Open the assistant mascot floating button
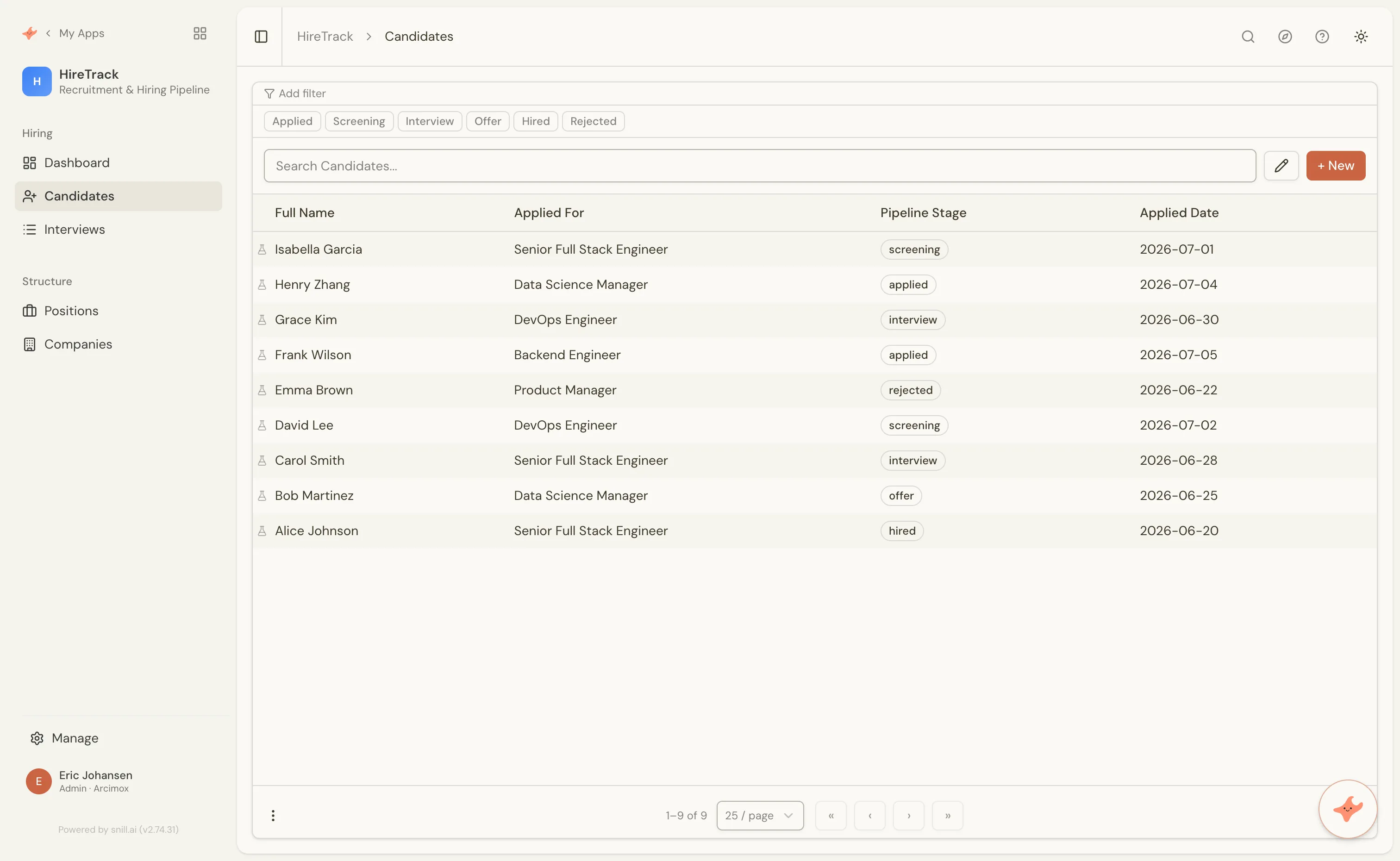 [1348, 809]
